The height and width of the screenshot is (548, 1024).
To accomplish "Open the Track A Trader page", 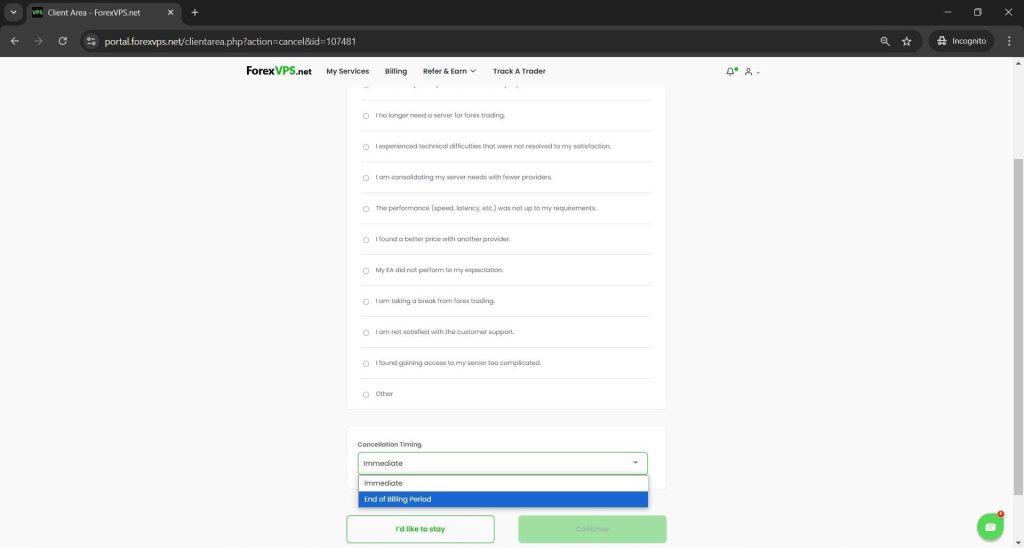I will [519, 71].
